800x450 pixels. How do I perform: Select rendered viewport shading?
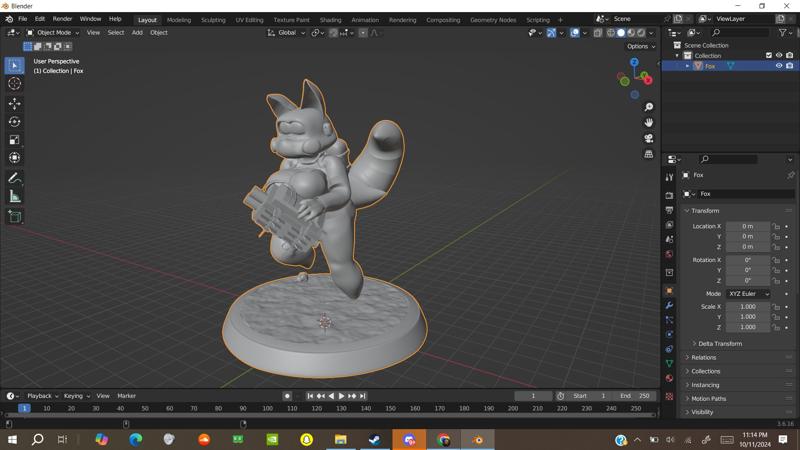pyautogui.click(x=641, y=33)
